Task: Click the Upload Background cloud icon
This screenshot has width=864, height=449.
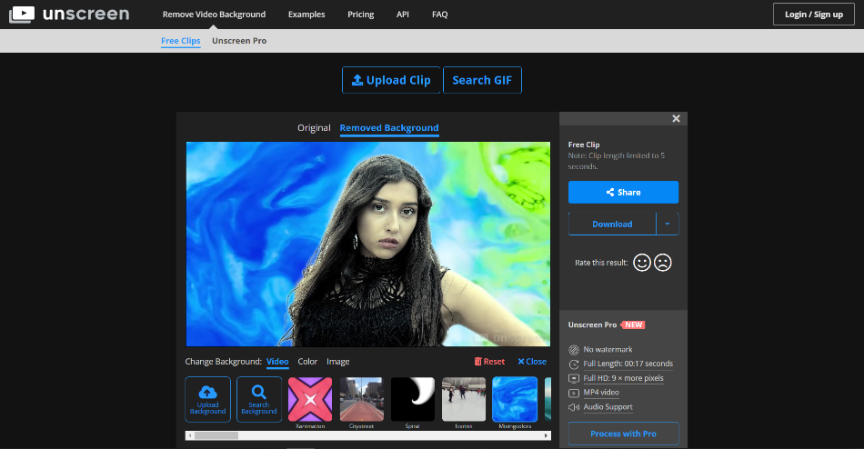Action: (x=208, y=393)
